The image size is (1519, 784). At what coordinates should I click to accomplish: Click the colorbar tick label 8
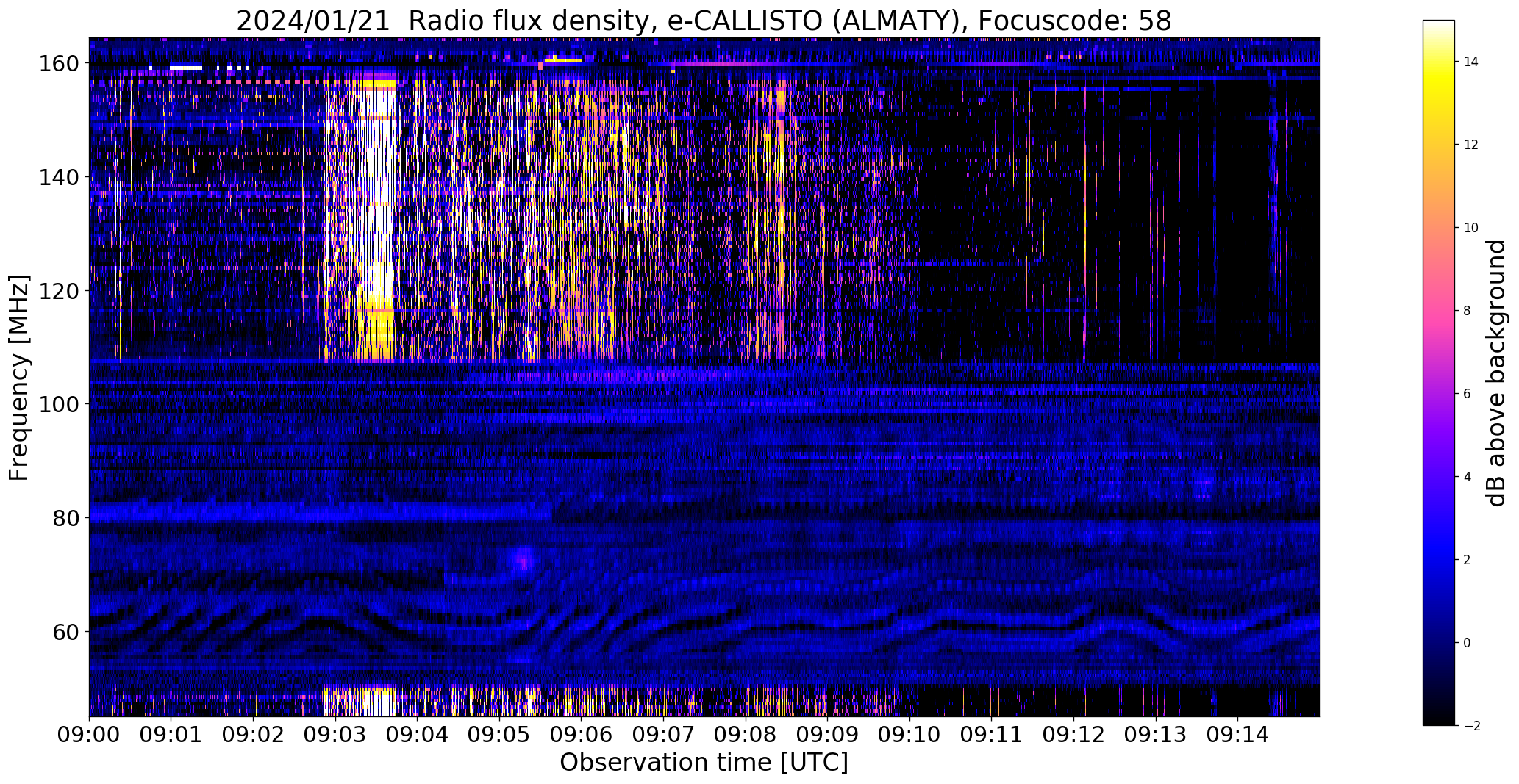[1468, 311]
